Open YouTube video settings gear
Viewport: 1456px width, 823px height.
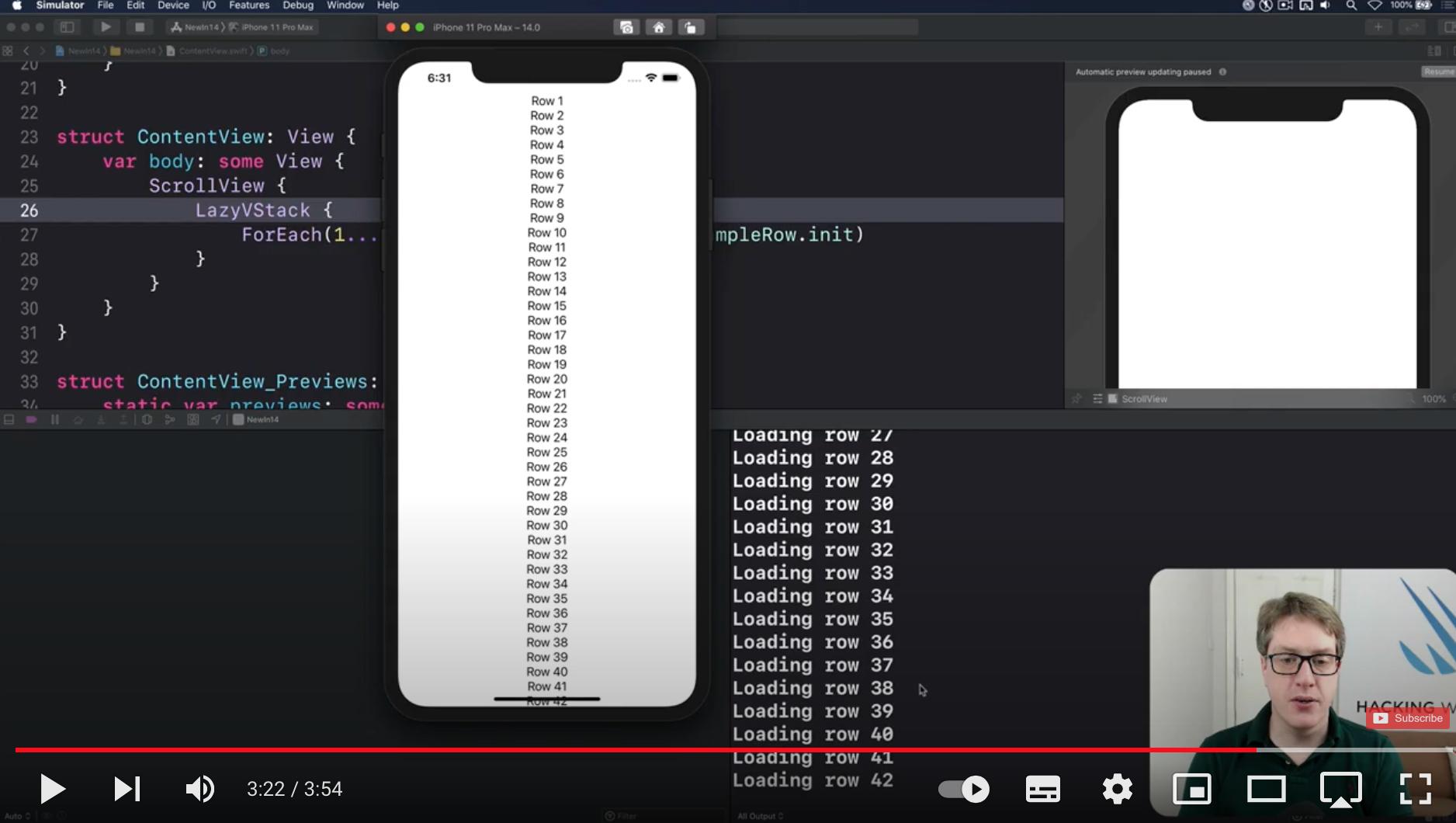(x=1118, y=790)
